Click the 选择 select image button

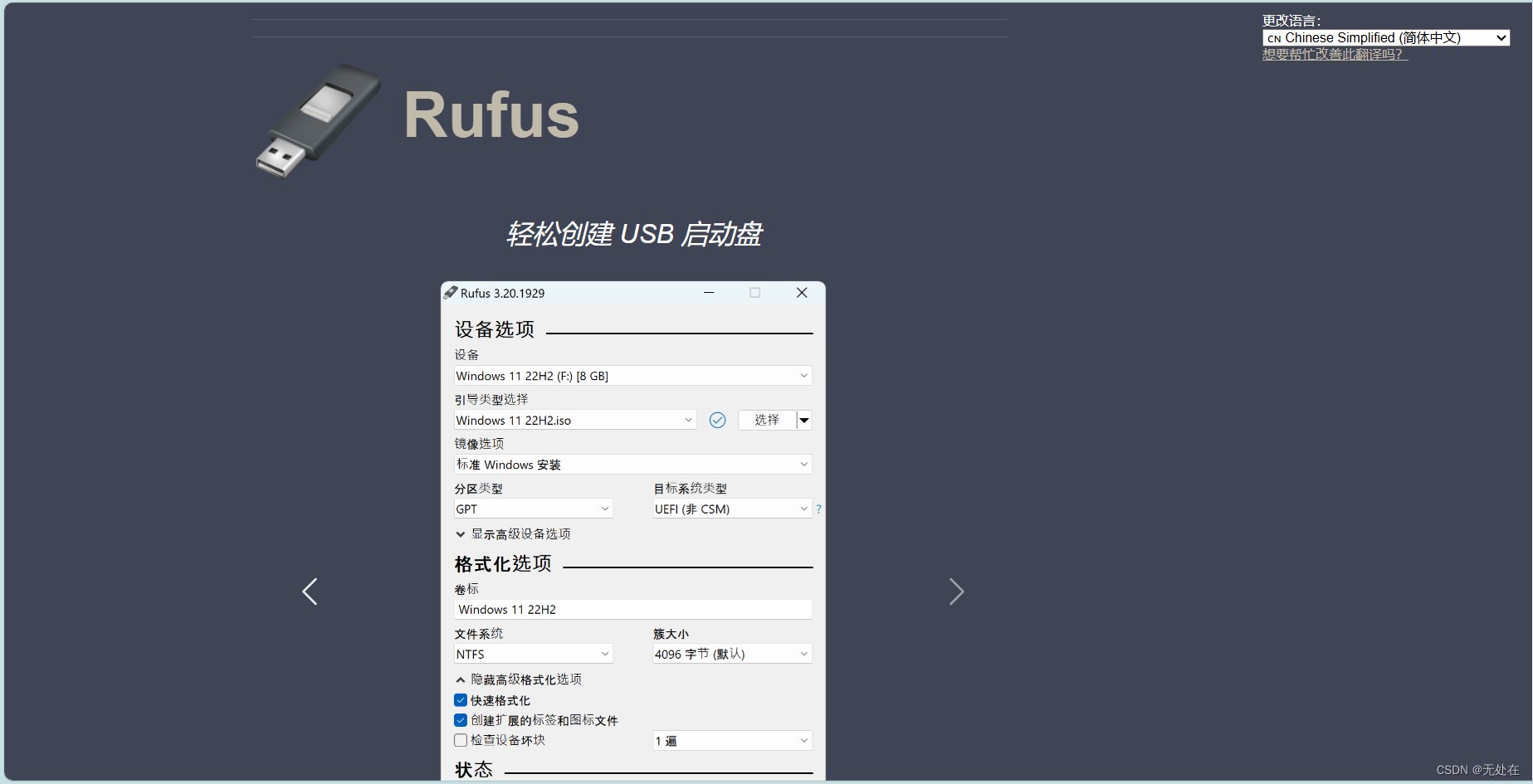[x=765, y=420]
